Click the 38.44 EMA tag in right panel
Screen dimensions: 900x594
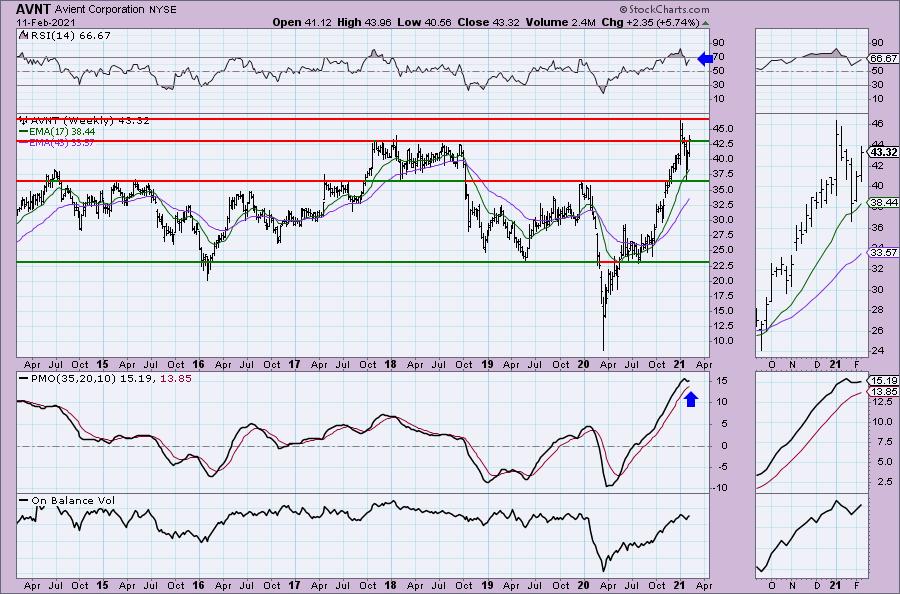pyautogui.click(x=883, y=203)
